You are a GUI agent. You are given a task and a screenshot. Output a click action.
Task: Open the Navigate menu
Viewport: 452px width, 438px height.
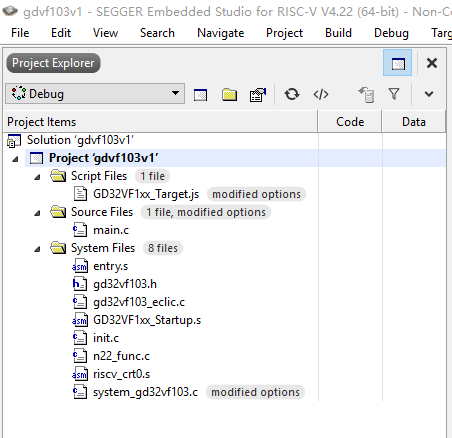pyautogui.click(x=221, y=33)
